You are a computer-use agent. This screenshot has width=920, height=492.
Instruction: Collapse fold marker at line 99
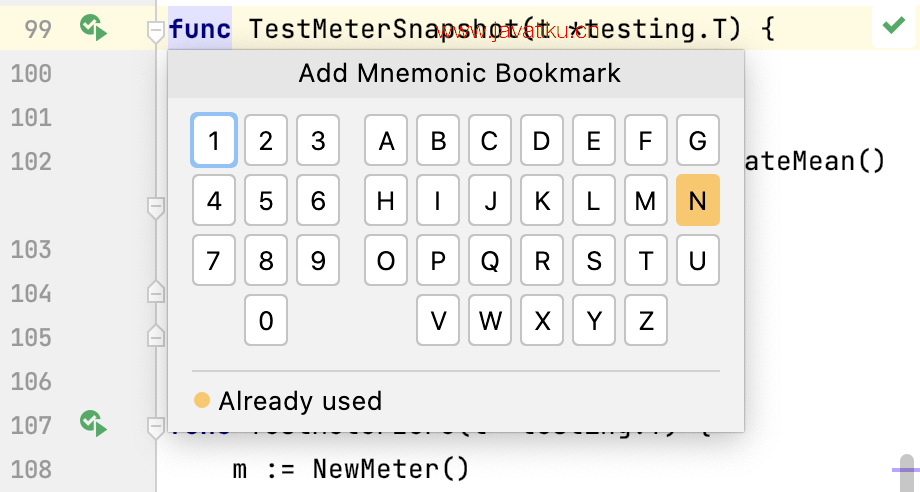(155, 32)
